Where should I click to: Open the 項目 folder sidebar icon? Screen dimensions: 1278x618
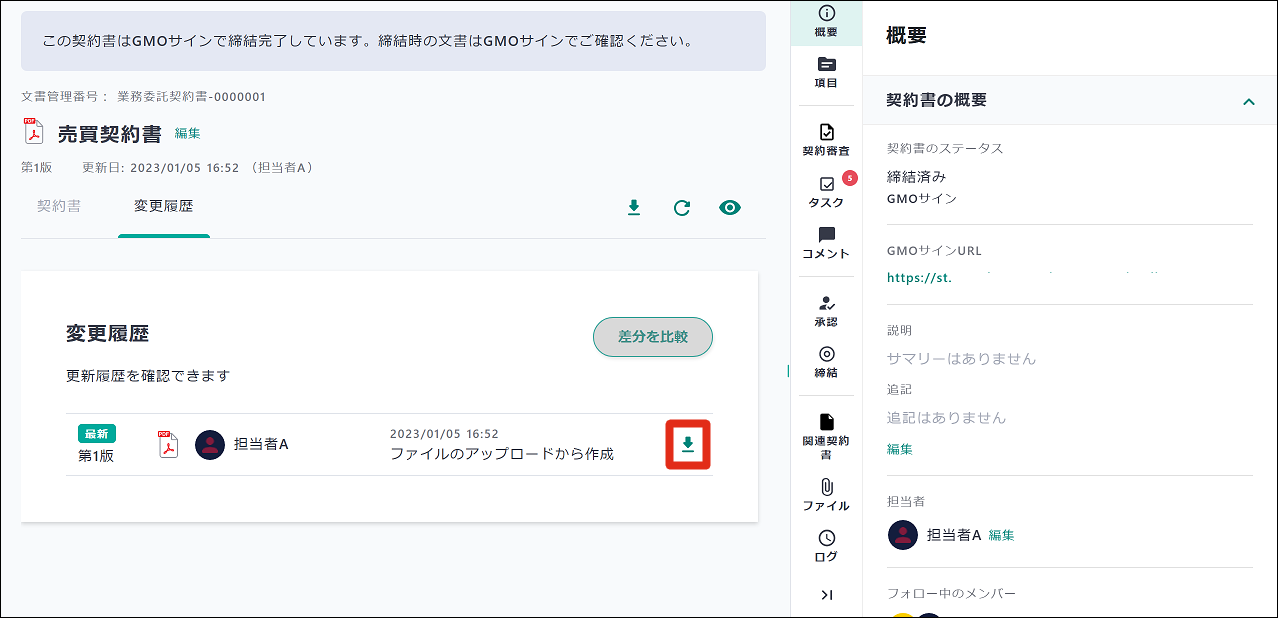(826, 72)
